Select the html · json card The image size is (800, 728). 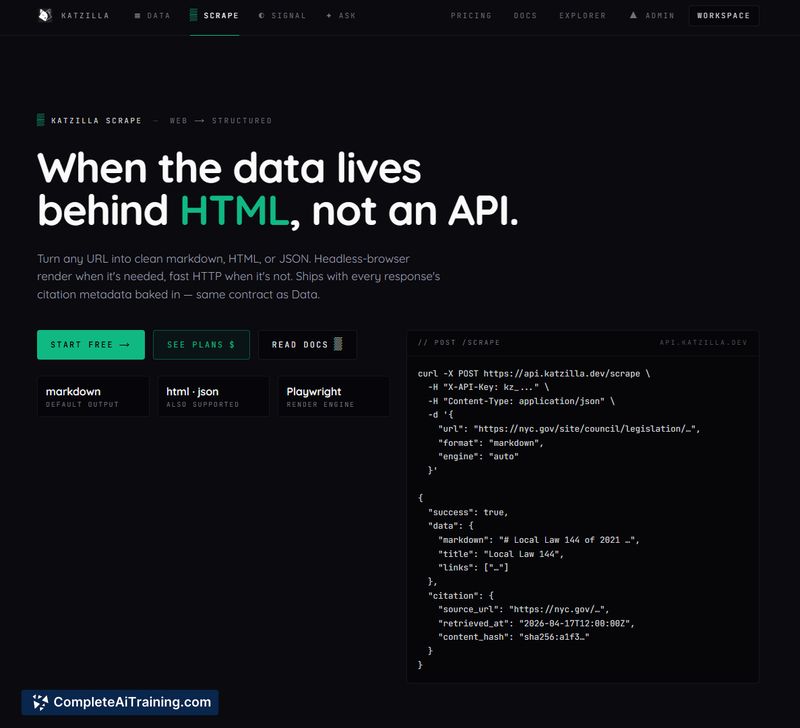pyautogui.click(x=213, y=396)
